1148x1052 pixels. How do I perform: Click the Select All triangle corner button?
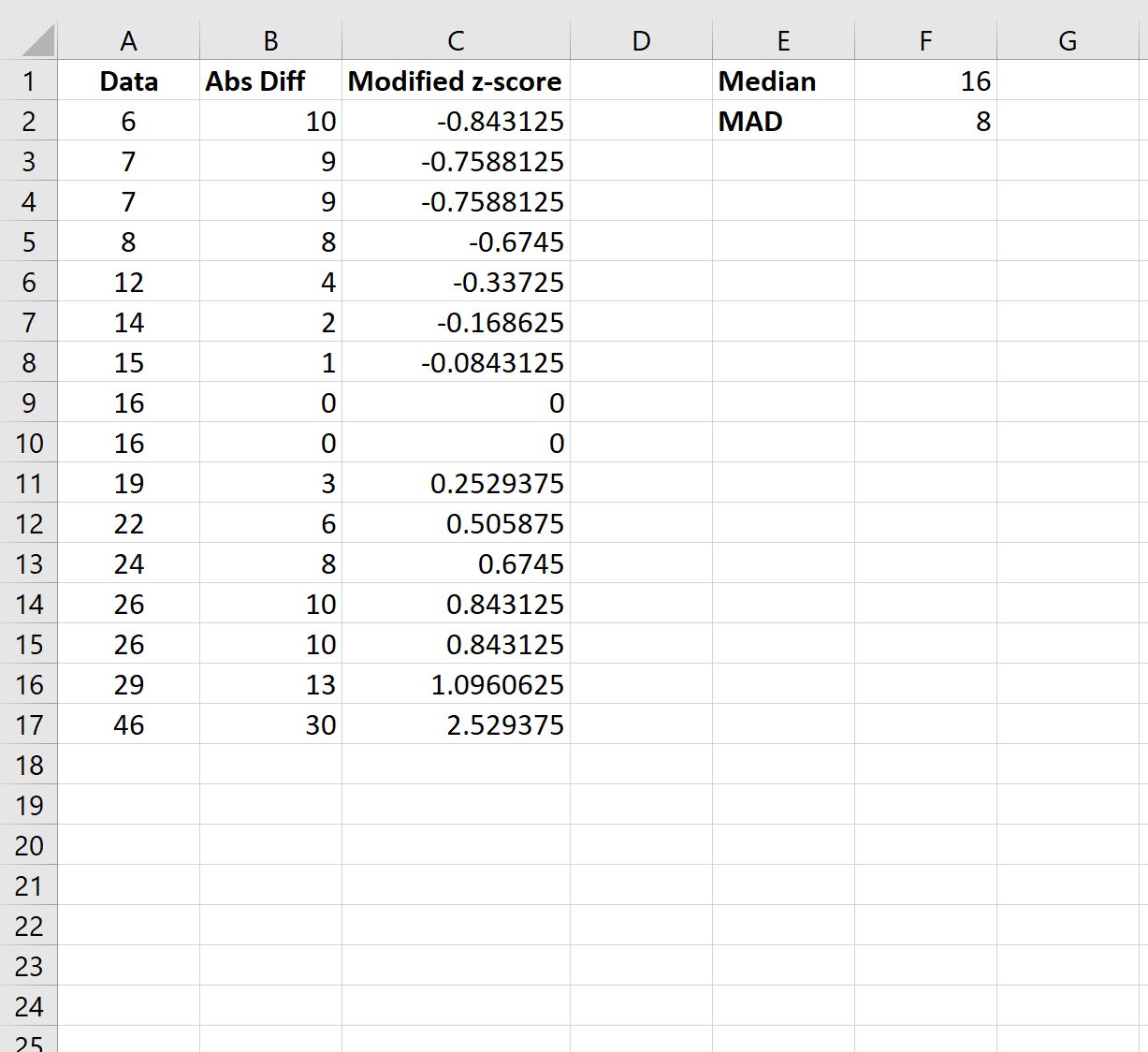coord(29,40)
